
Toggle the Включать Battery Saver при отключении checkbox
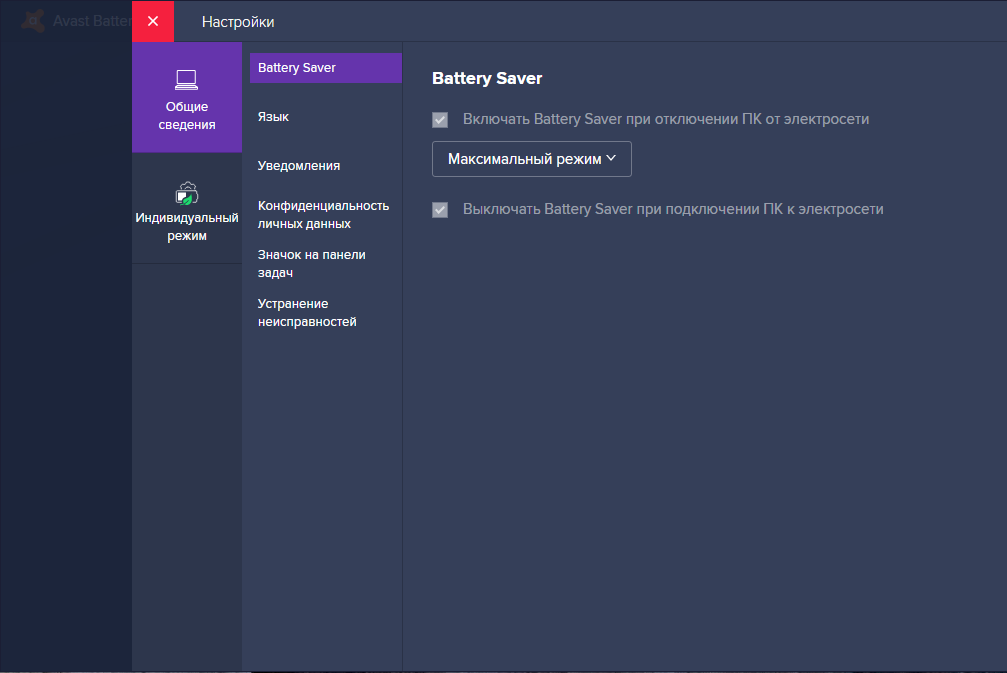[x=440, y=119]
